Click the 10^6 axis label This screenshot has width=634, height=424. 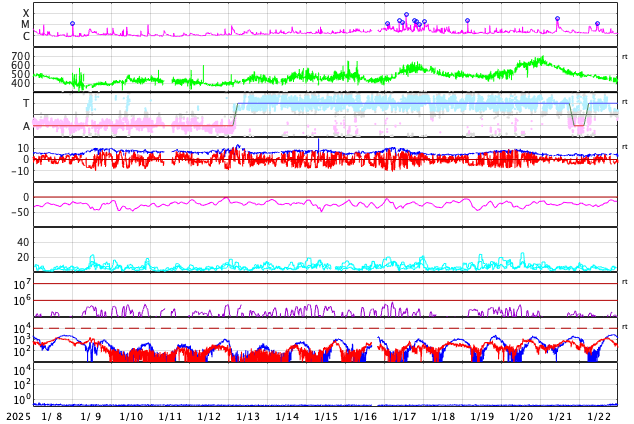(x=22, y=301)
